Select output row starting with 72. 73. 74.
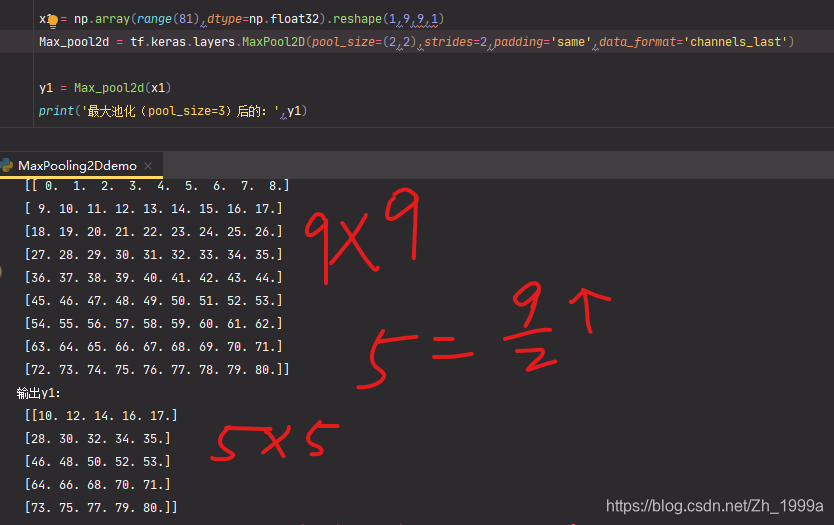 (x=157, y=369)
